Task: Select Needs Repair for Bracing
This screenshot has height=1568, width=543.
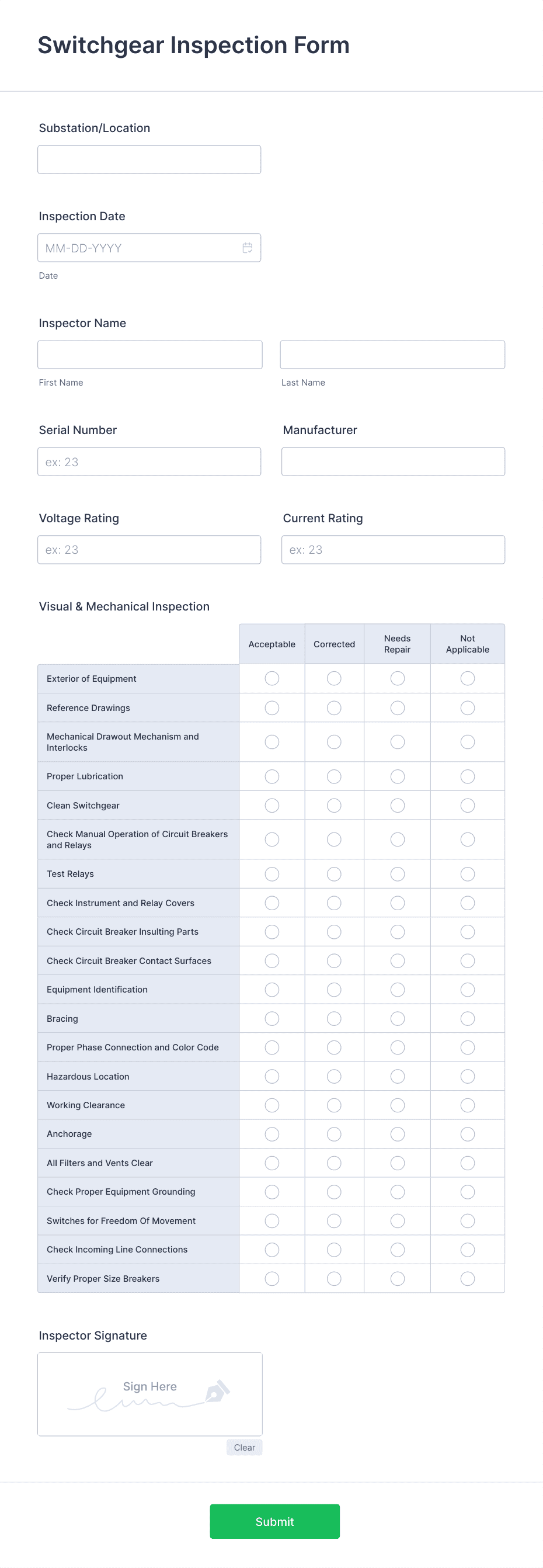Action: [396, 1018]
